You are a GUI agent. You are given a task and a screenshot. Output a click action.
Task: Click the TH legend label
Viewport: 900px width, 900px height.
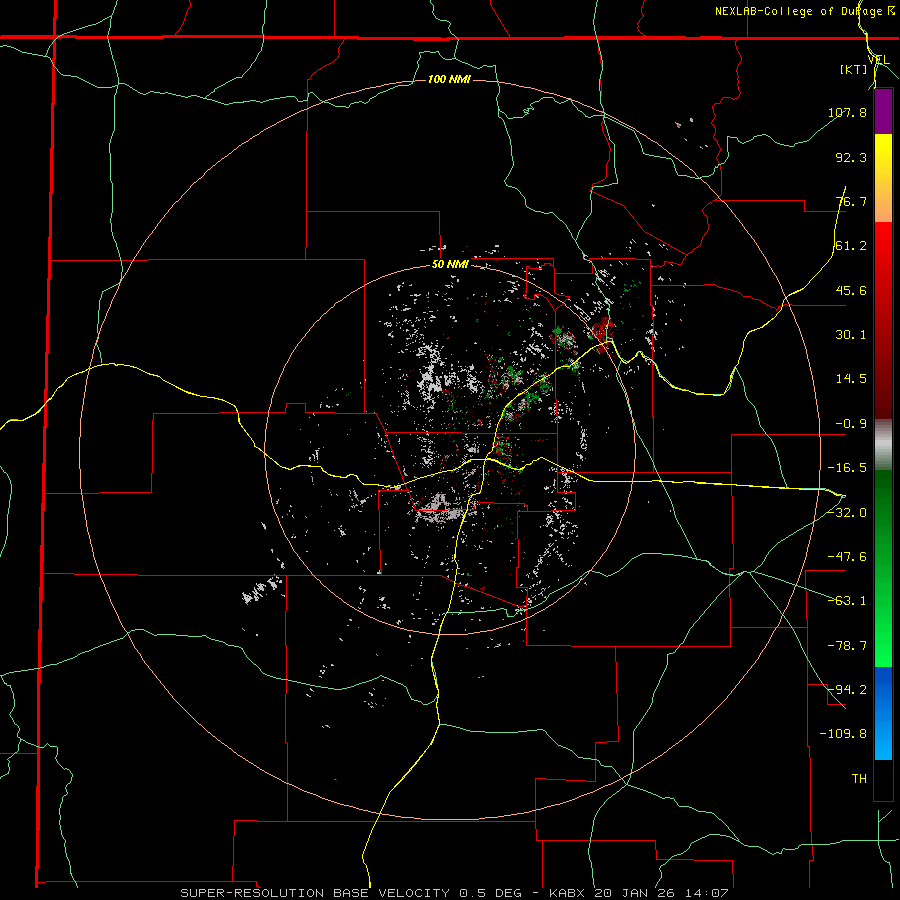click(x=859, y=779)
